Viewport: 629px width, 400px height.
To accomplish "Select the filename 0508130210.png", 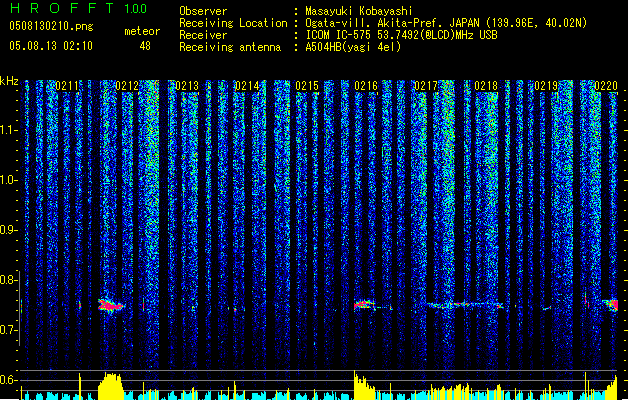I will click(51, 26).
